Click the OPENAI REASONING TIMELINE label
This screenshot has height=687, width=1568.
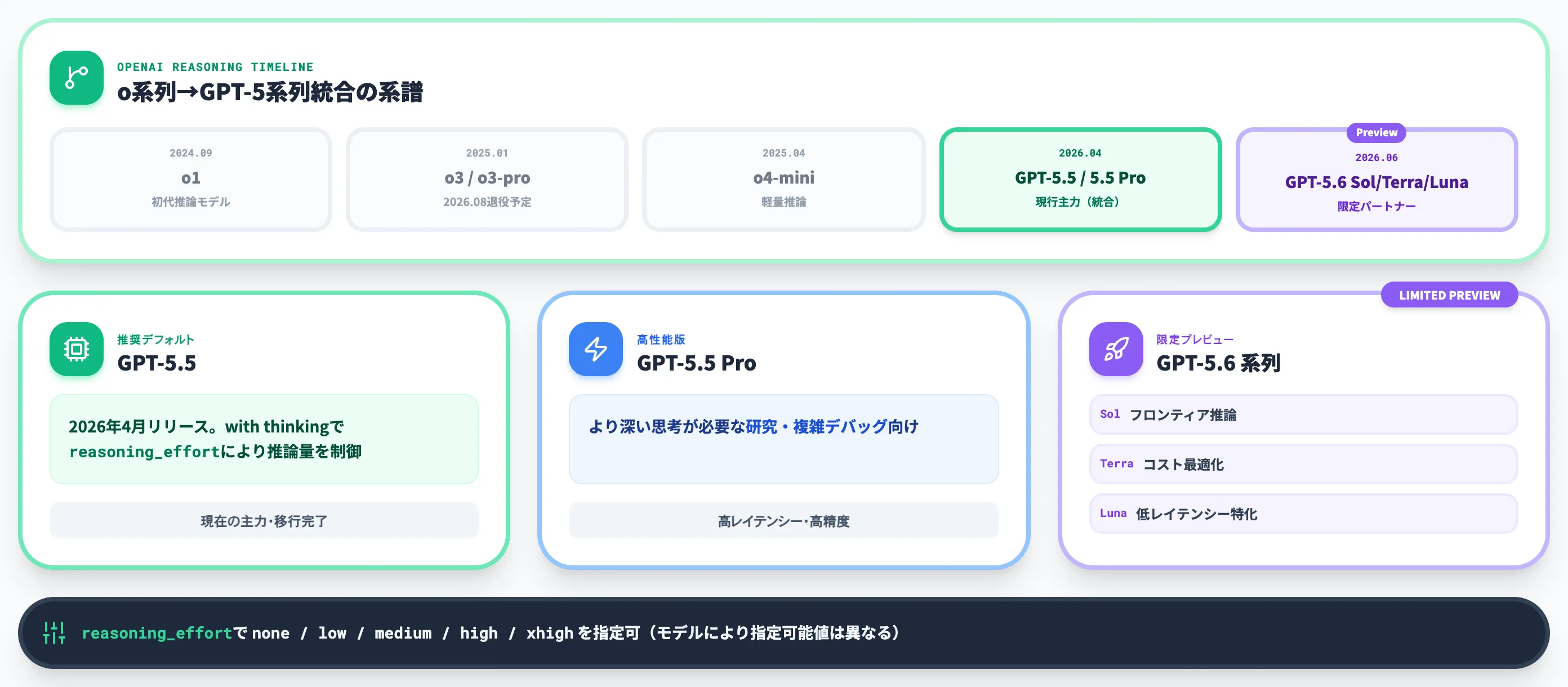216,67
